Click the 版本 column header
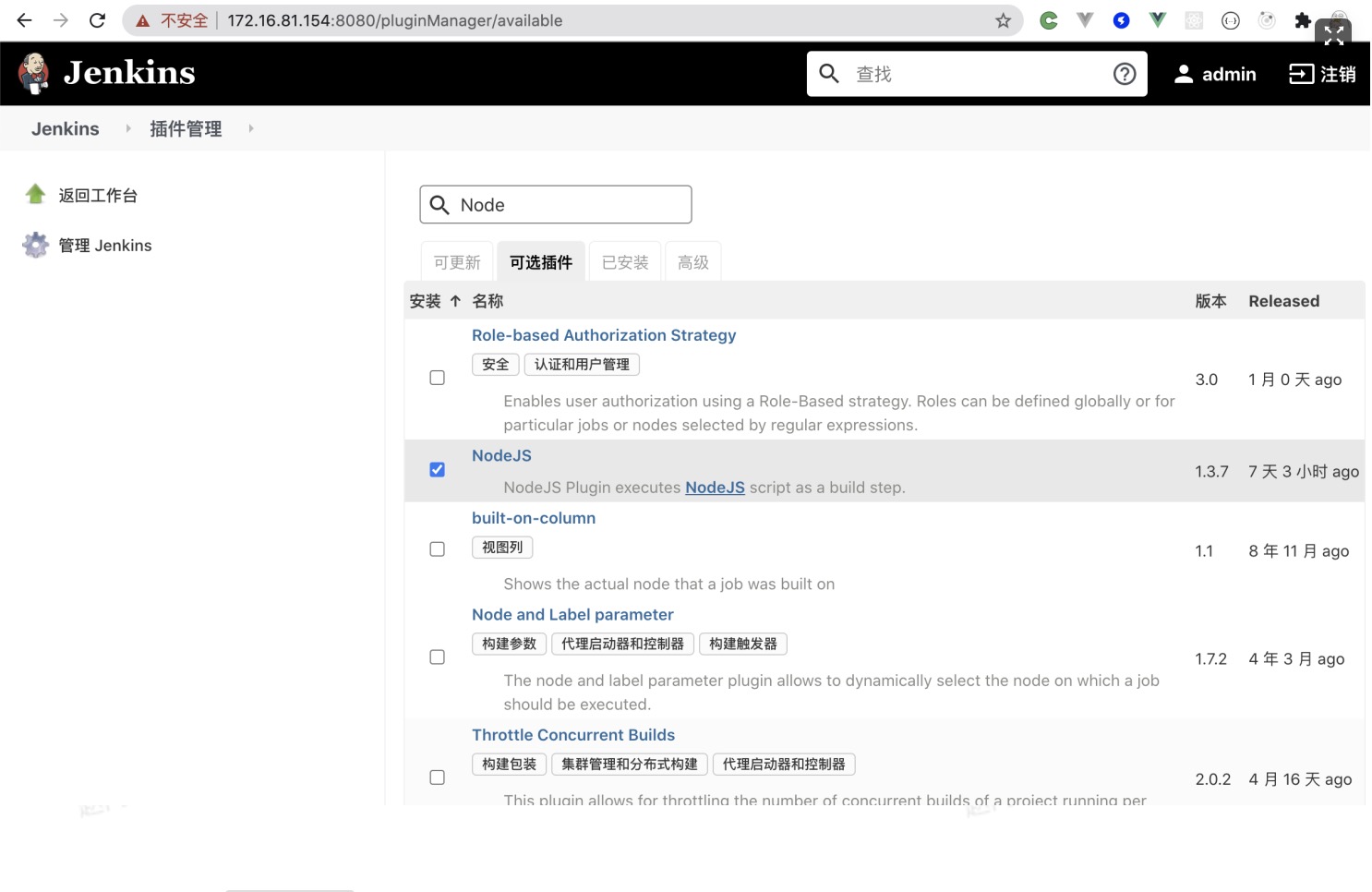The width and height of the screenshot is (1372, 892). [x=1210, y=301]
